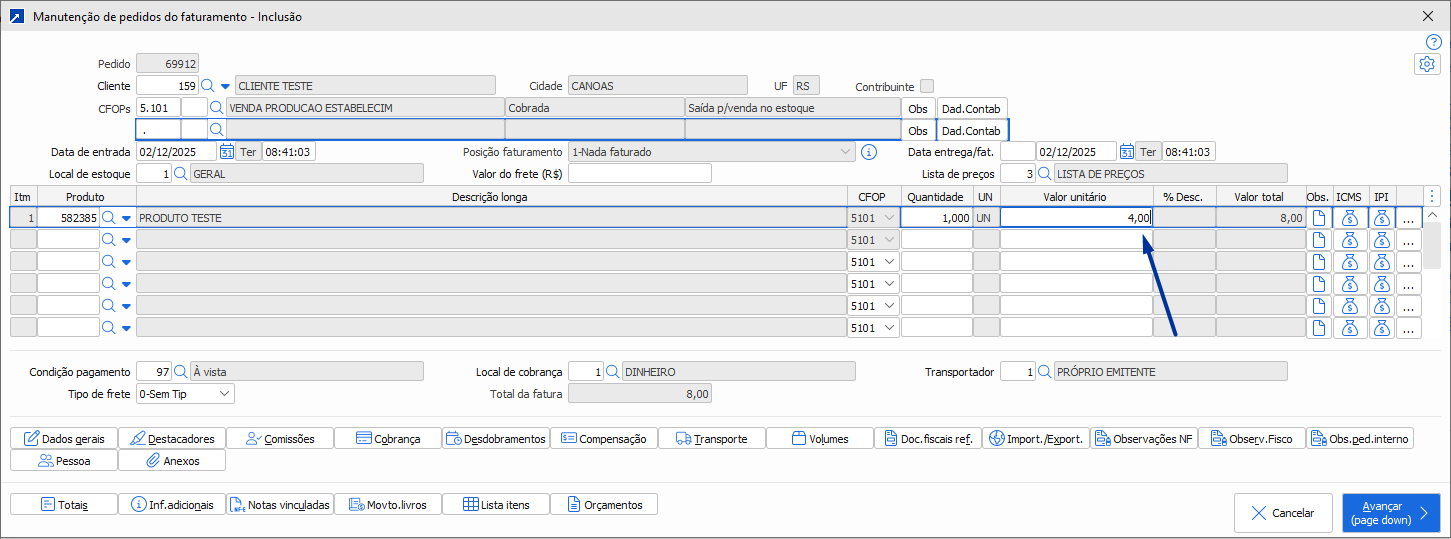This screenshot has height=539, width=1451.
Task: Open the Dados gerais section
Action: (x=64, y=438)
